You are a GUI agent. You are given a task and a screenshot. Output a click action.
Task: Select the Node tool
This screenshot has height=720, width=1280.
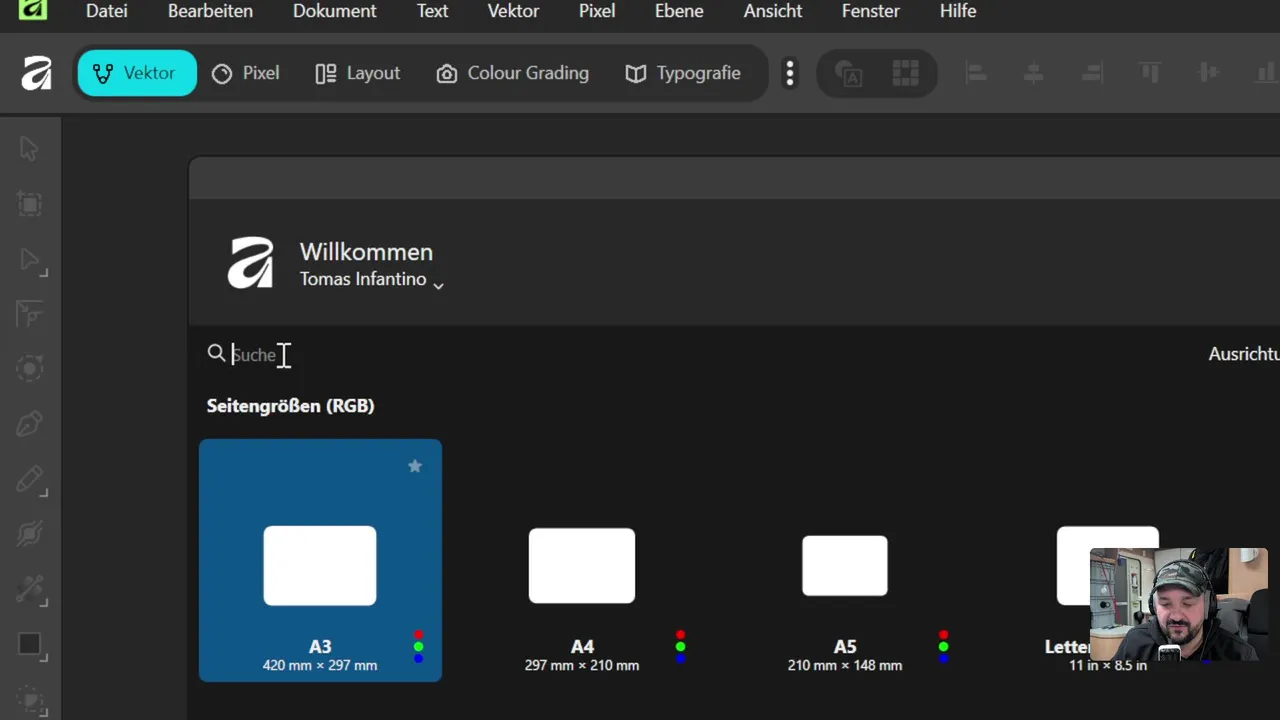coord(29,260)
